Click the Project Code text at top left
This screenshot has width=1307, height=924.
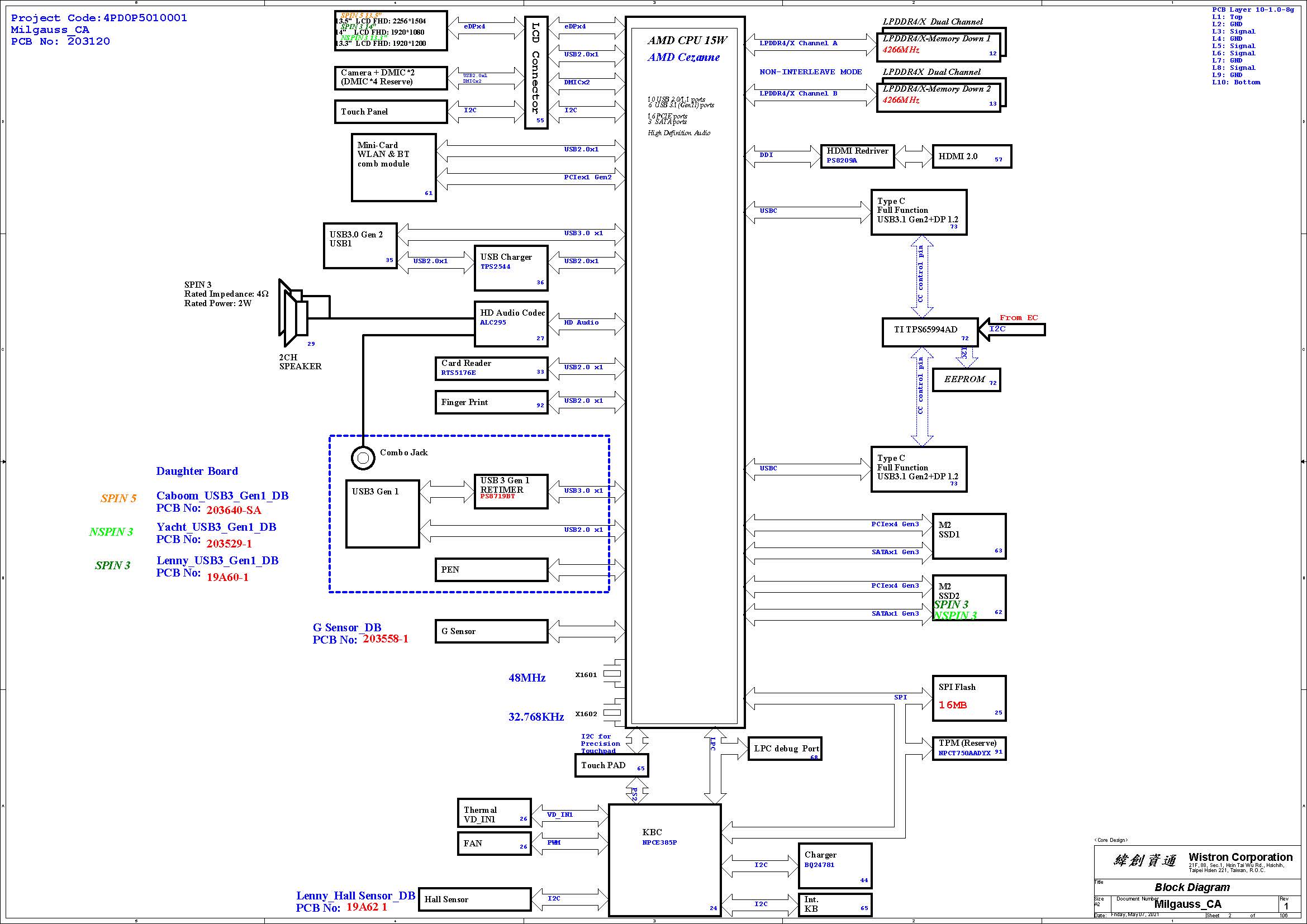(x=99, y=18)
